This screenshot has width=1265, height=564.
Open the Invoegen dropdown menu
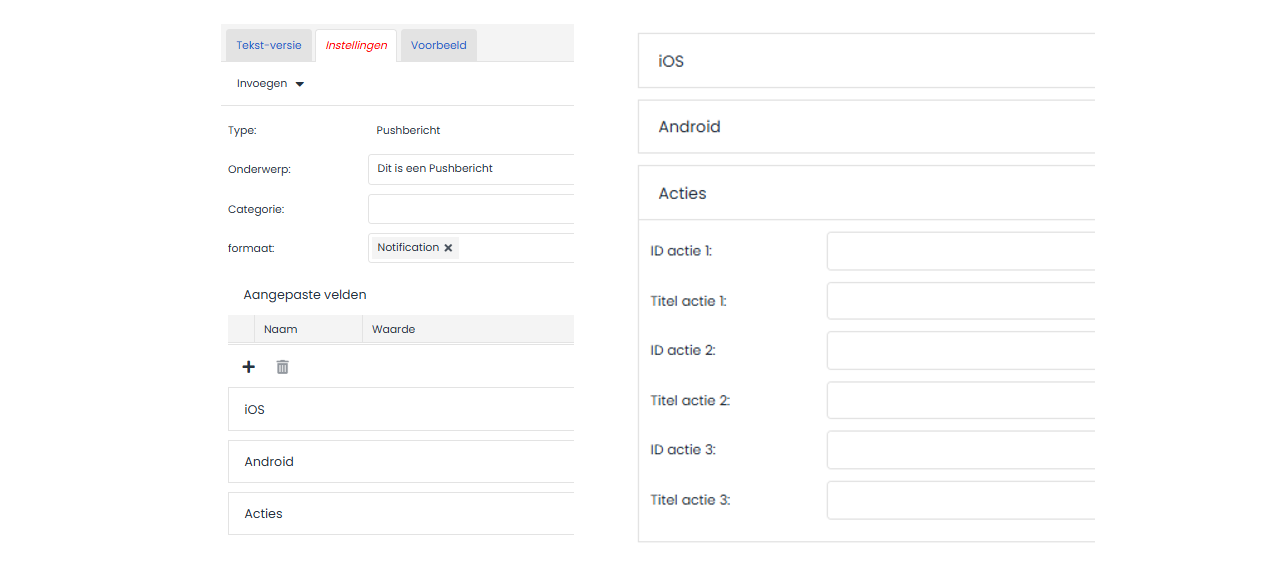(270, 84)
